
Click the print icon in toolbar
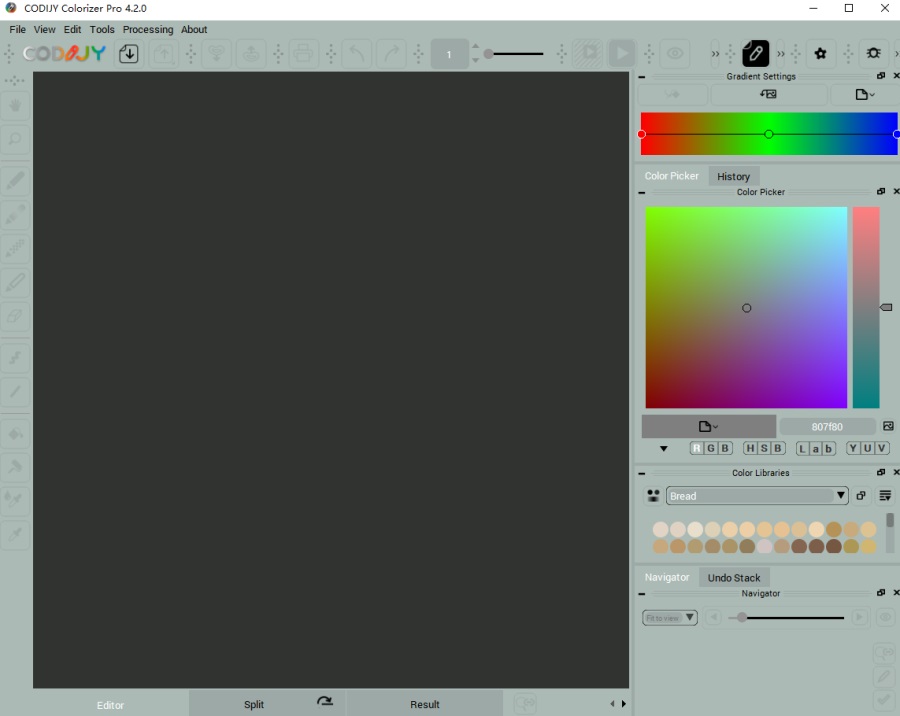pos(303,54)
